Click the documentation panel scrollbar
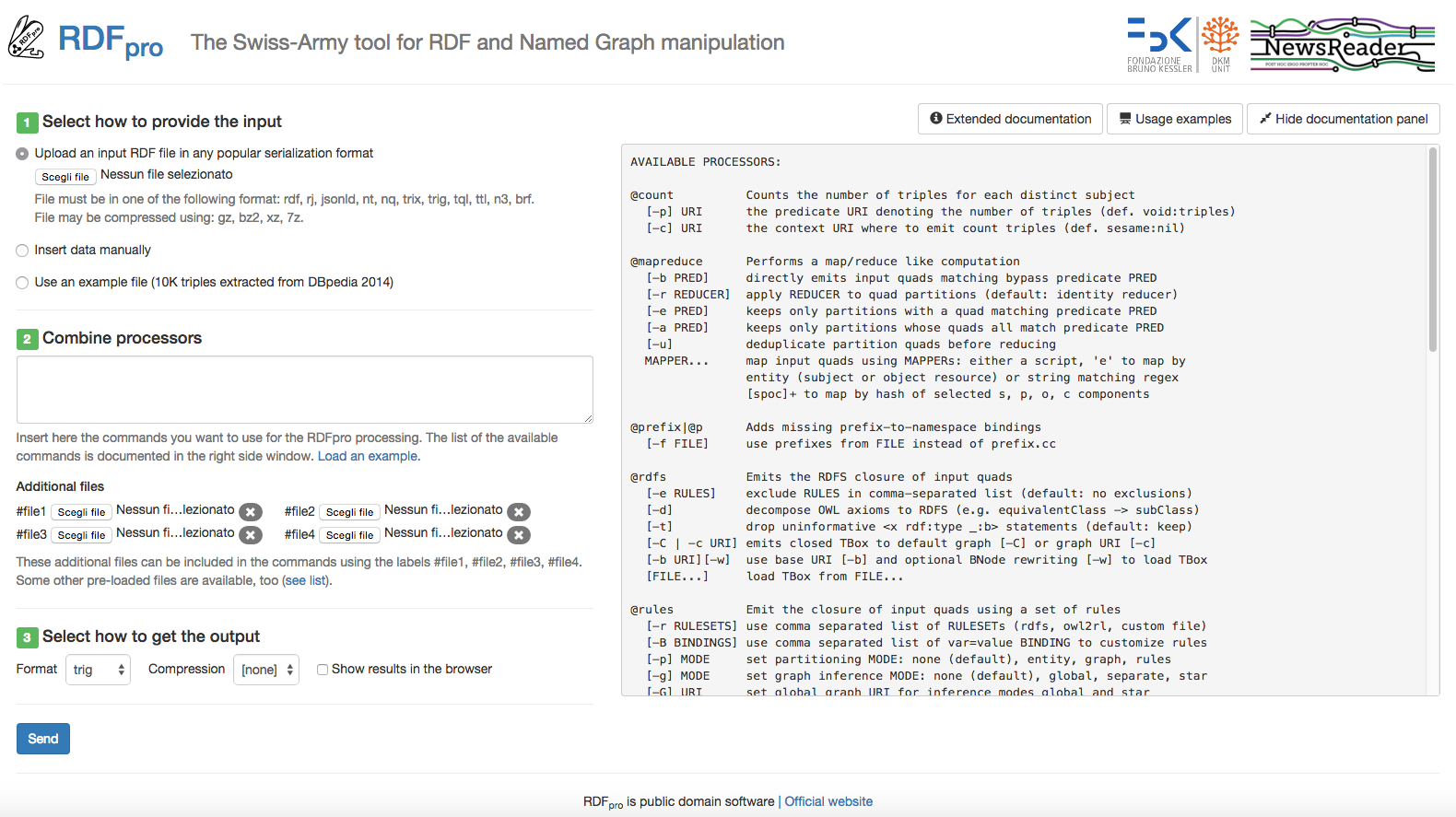The image size is (1456, 817). [1433, 249]
